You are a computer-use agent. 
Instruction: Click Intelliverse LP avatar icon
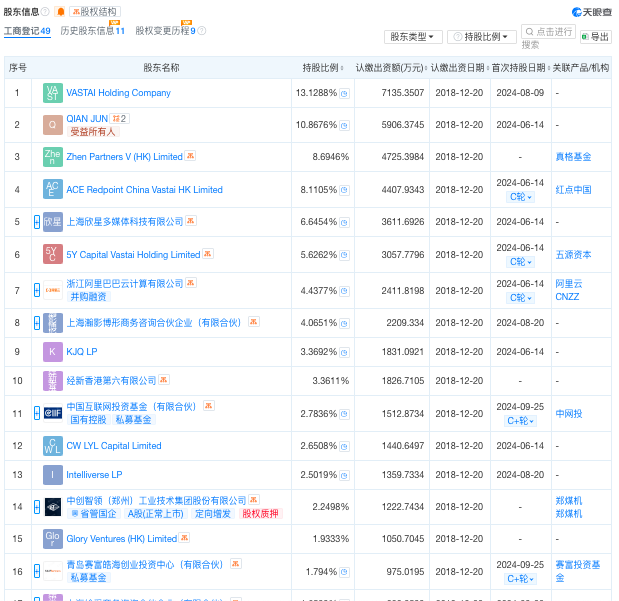[x=53, y=475]
